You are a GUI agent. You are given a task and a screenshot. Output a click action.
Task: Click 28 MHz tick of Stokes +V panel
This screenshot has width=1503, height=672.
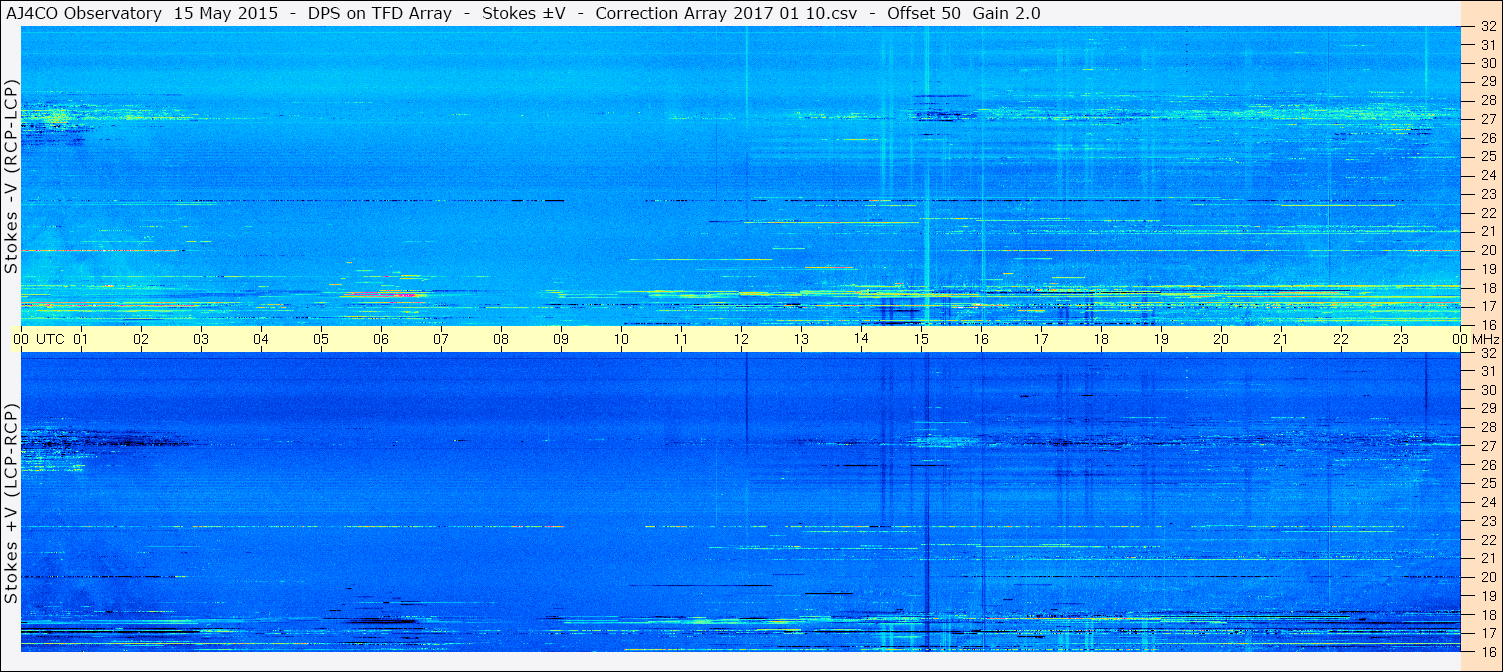(1488, 427)
